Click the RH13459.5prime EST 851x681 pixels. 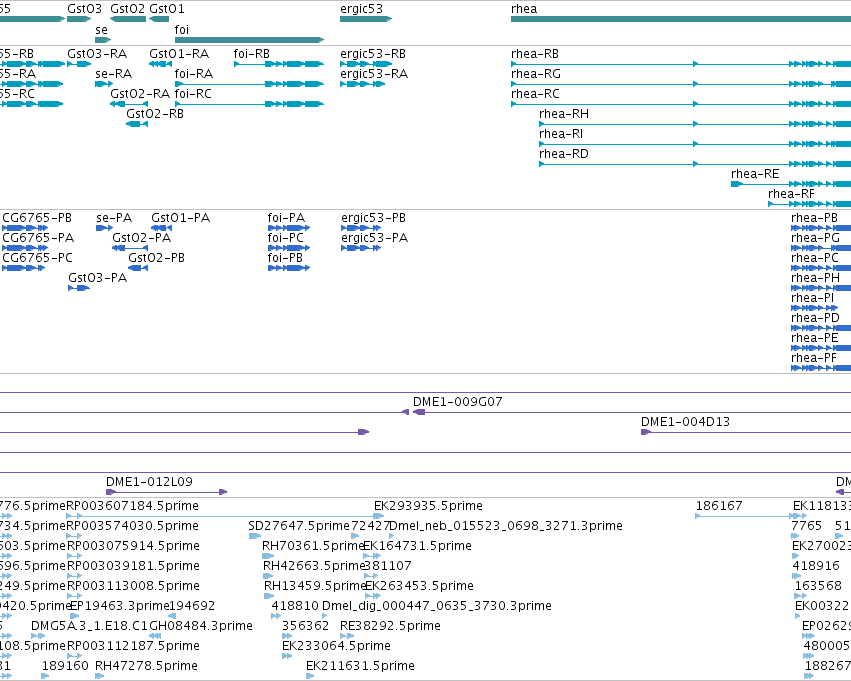[268, 596]
